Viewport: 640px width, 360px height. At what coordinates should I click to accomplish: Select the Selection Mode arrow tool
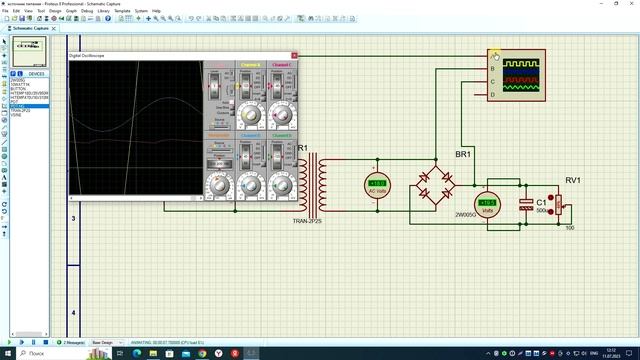[x=4, y=41]
